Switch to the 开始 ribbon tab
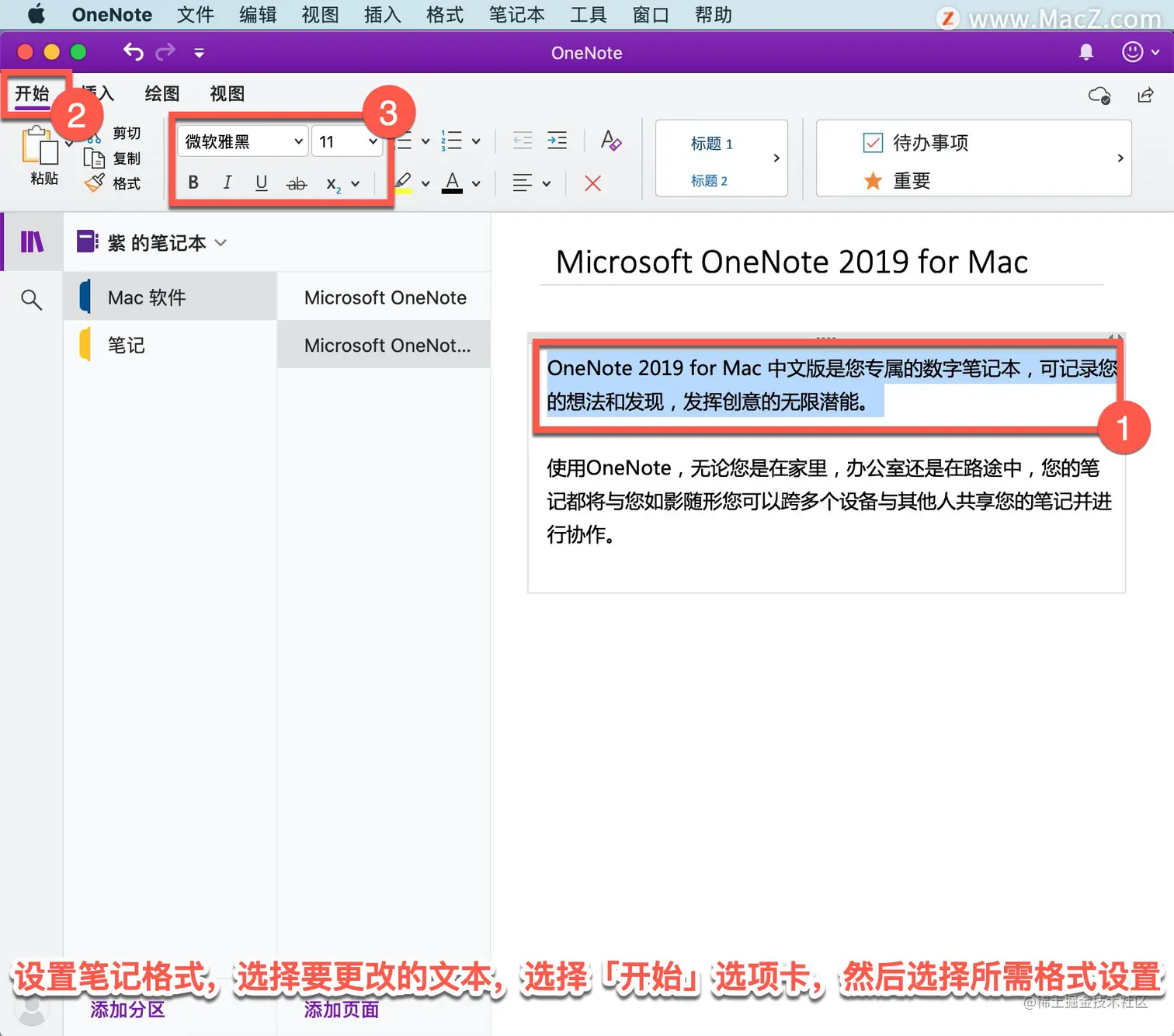 click(x=32, y=94)
